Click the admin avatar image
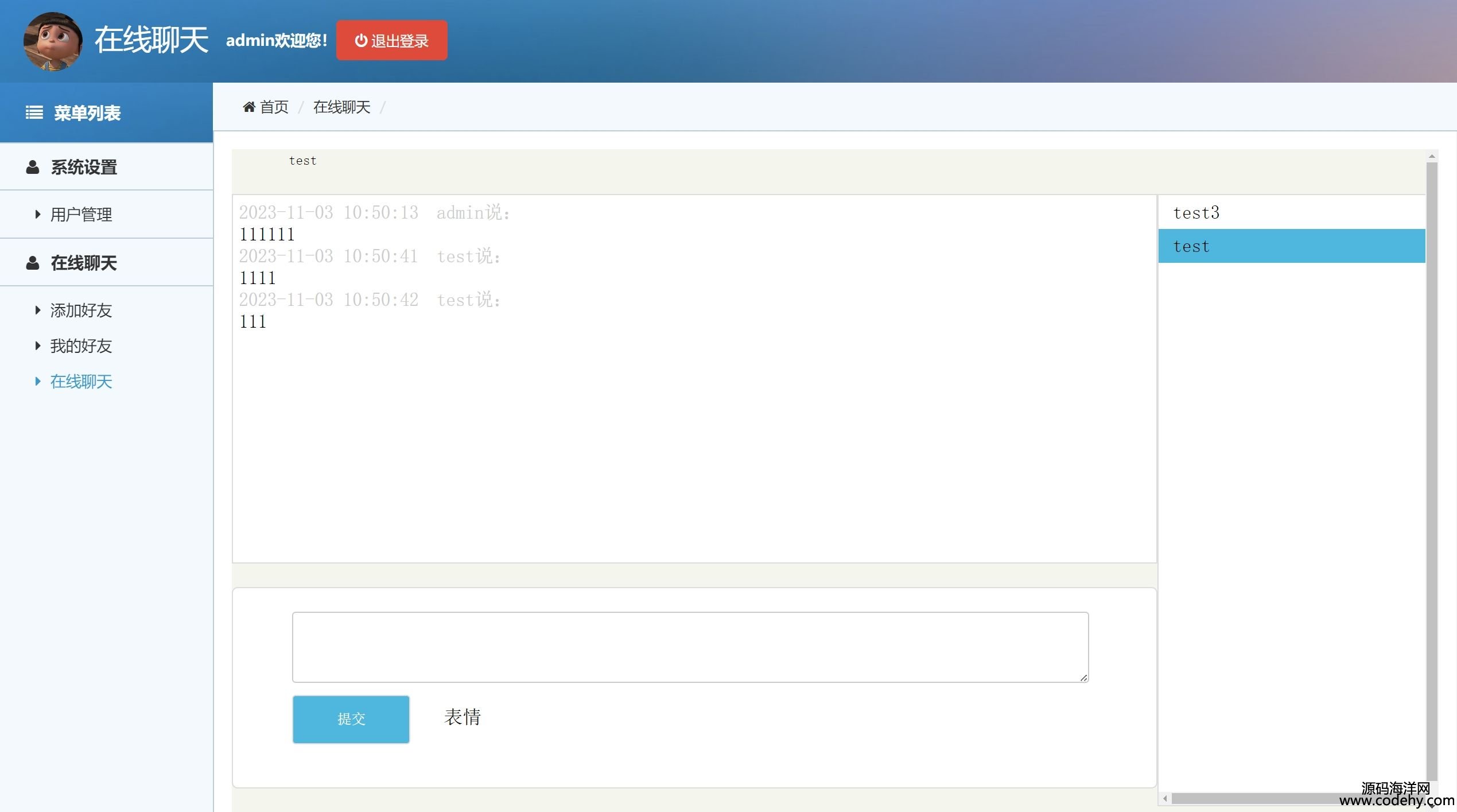This screenshot has height=812, width=1457. [52, 41]
